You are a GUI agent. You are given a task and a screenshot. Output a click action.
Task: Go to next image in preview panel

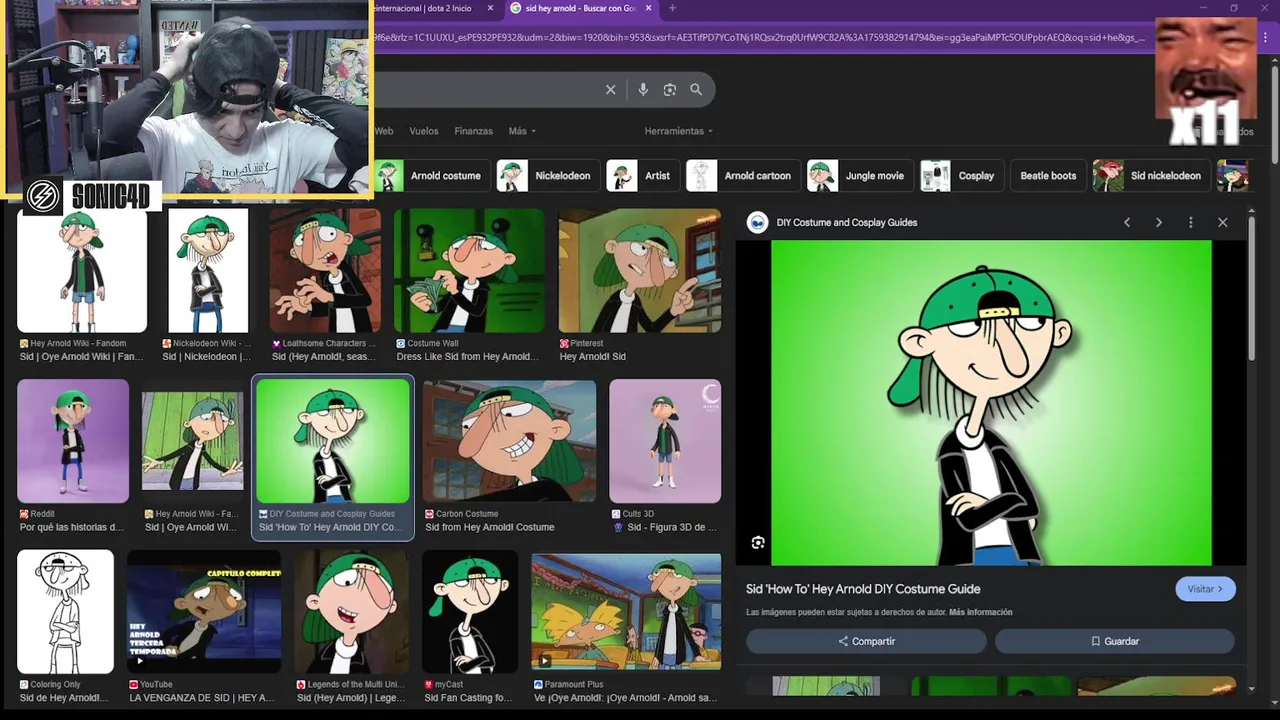pyautogui.click(x=1159, y=222)
